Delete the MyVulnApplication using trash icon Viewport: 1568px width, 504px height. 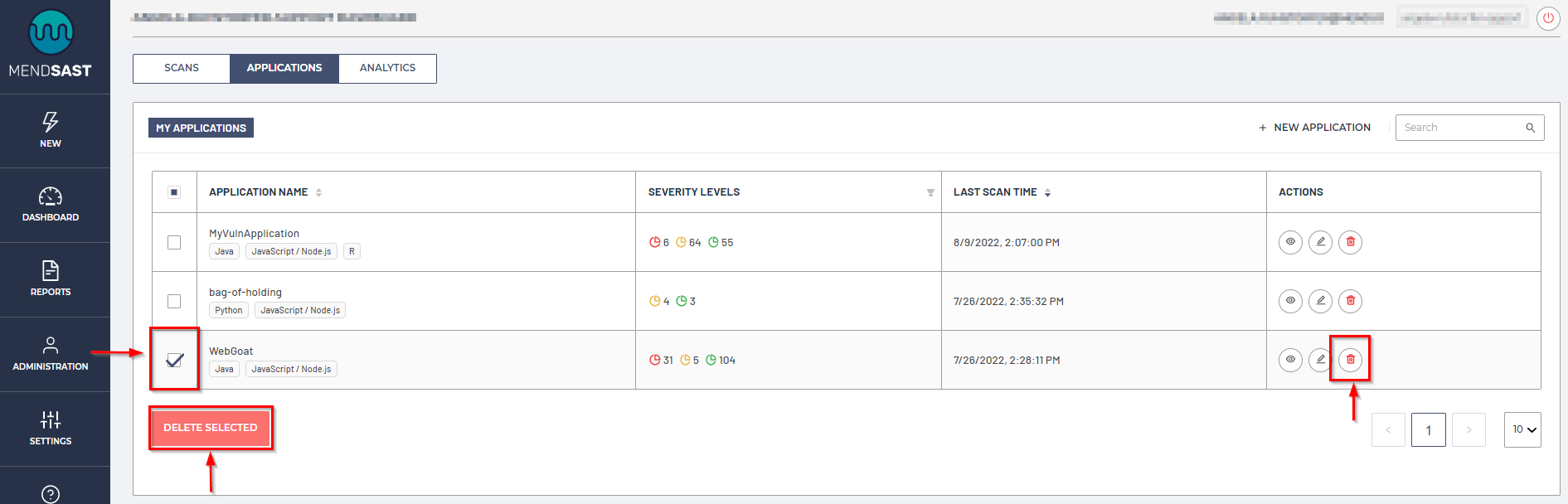point(1350,242)
